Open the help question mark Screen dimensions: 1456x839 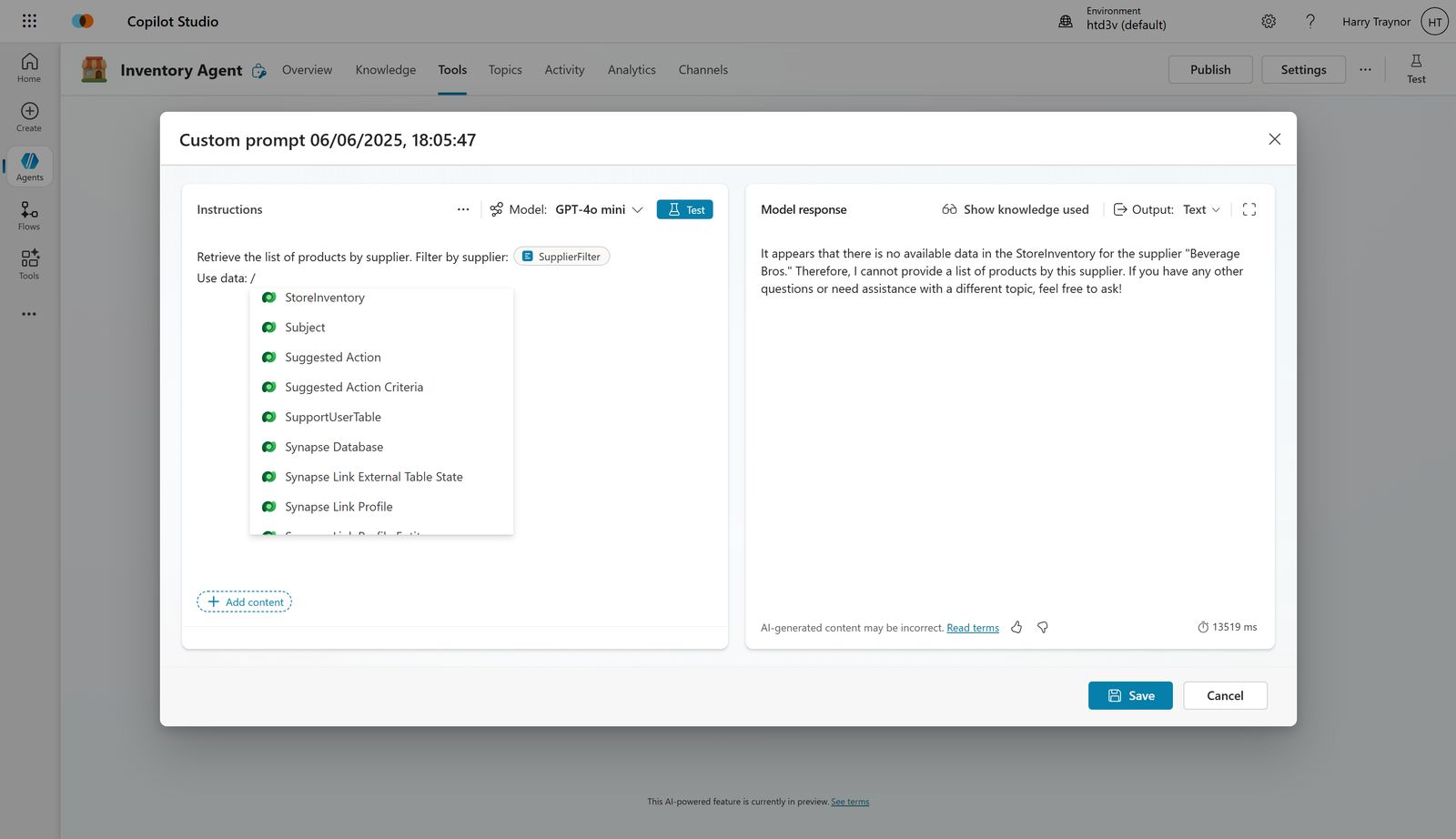(1310, 20)
